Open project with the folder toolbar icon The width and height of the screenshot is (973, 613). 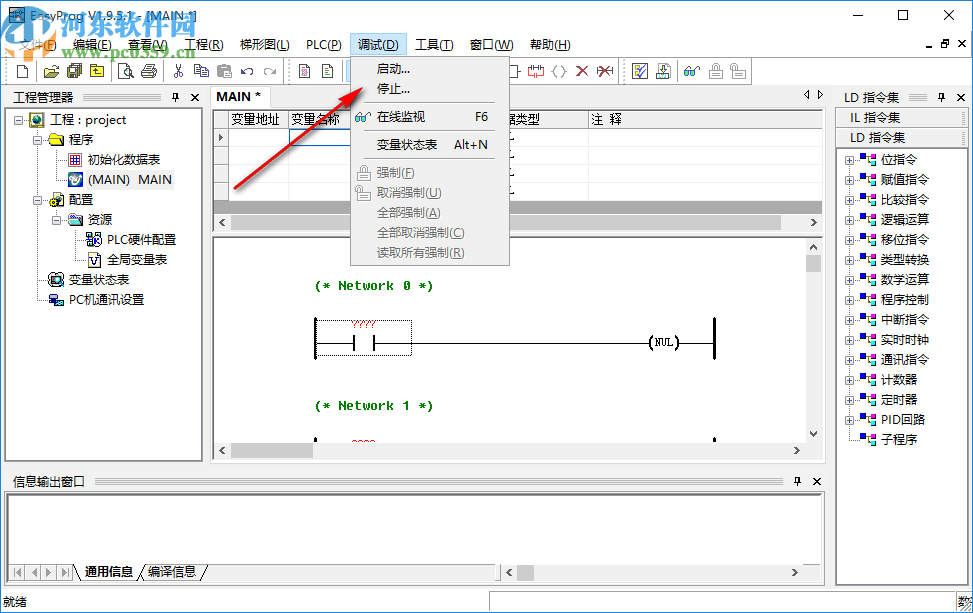click(x=51, y=71)
